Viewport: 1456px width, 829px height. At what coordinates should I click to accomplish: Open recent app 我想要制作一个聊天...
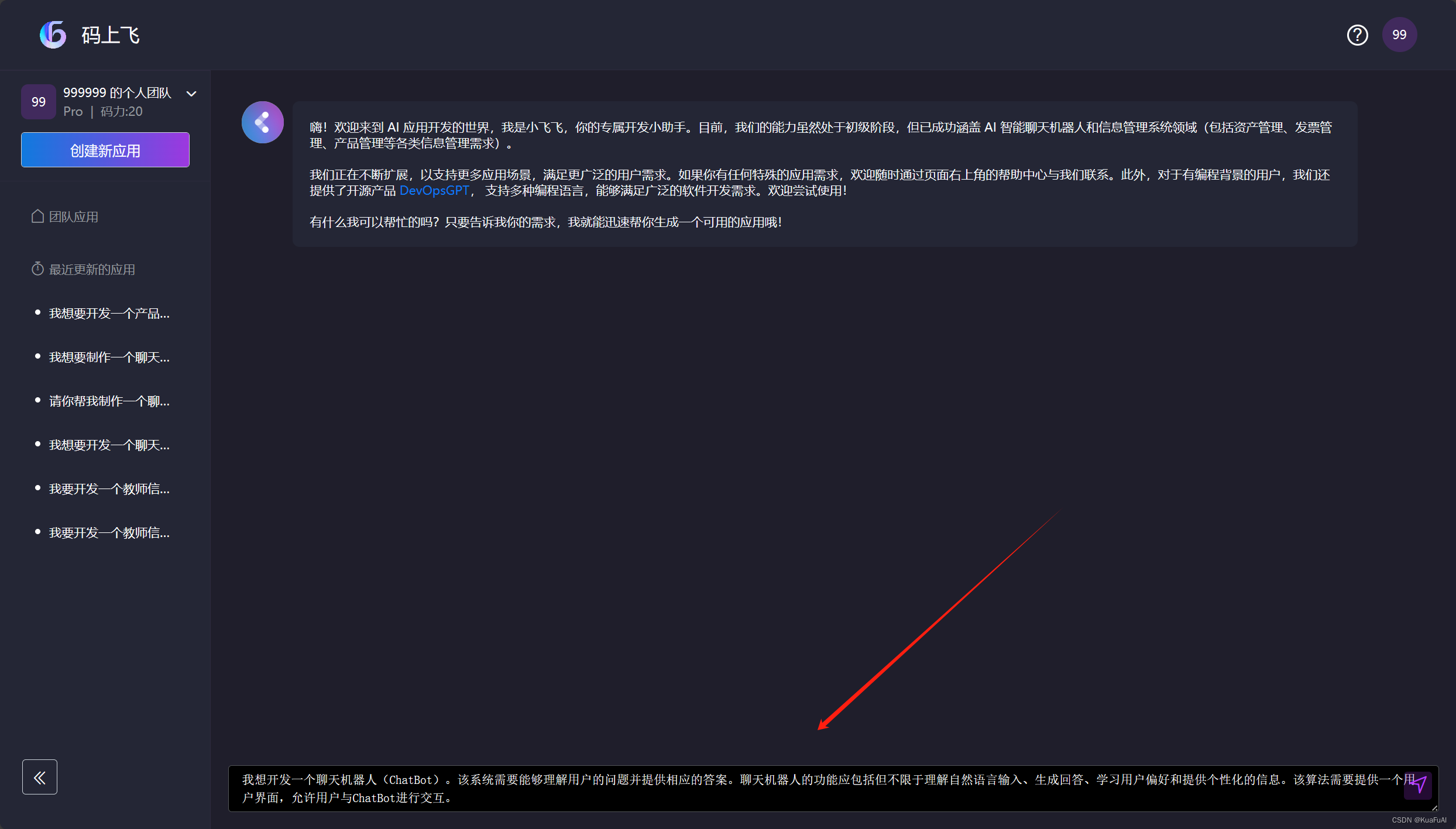coord(109,357)
